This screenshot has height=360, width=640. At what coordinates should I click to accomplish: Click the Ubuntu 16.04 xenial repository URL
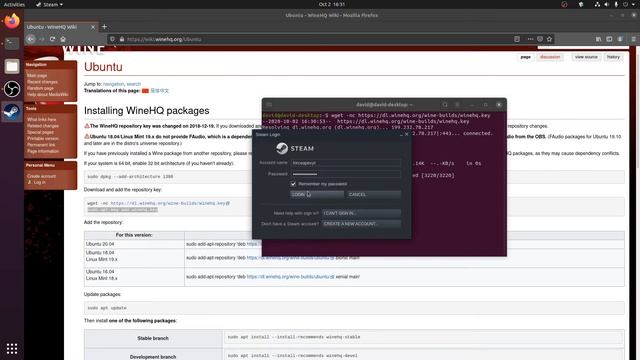(291, 277)
